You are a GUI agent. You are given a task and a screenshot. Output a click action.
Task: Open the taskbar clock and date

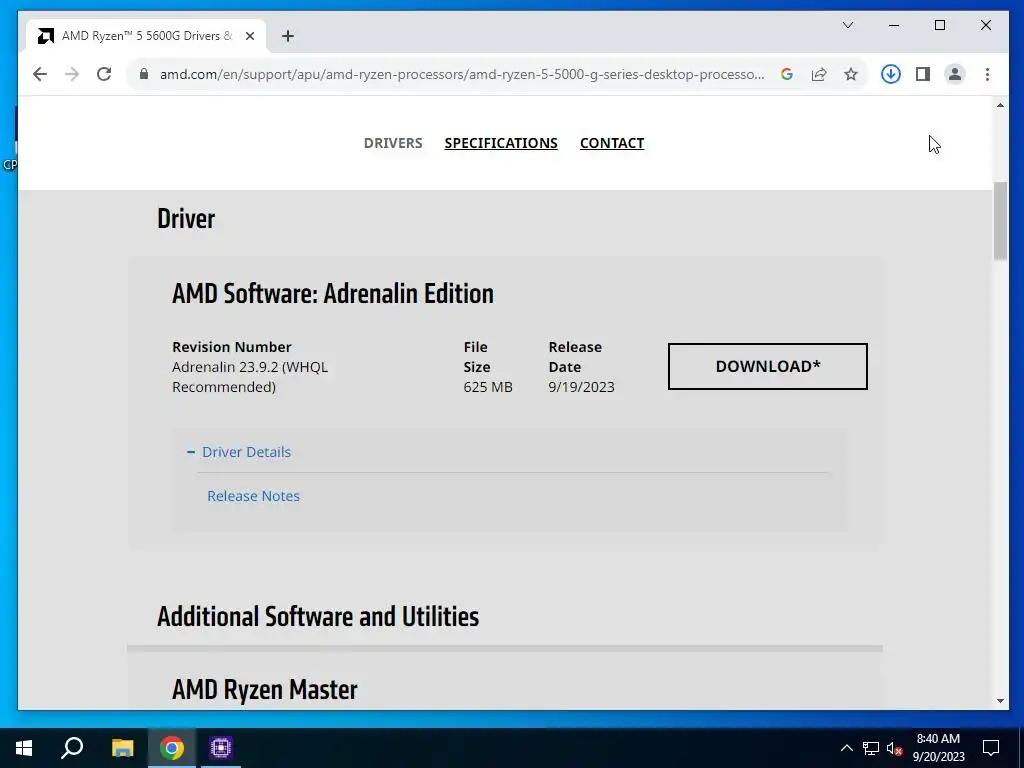pos(938,748)
